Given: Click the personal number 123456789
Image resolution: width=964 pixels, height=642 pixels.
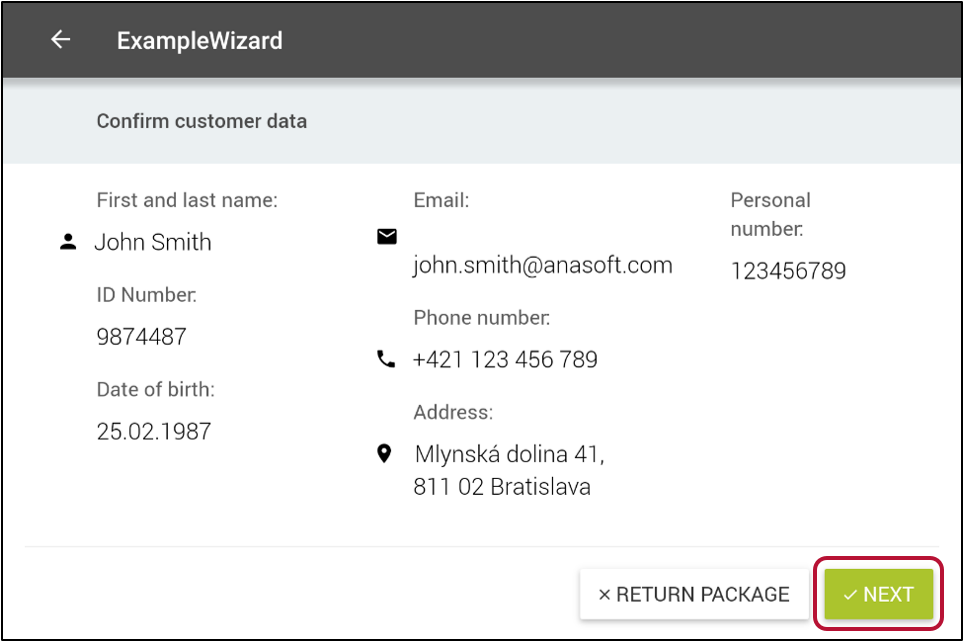Looking at the screenshot, I should tap(788, 271).
